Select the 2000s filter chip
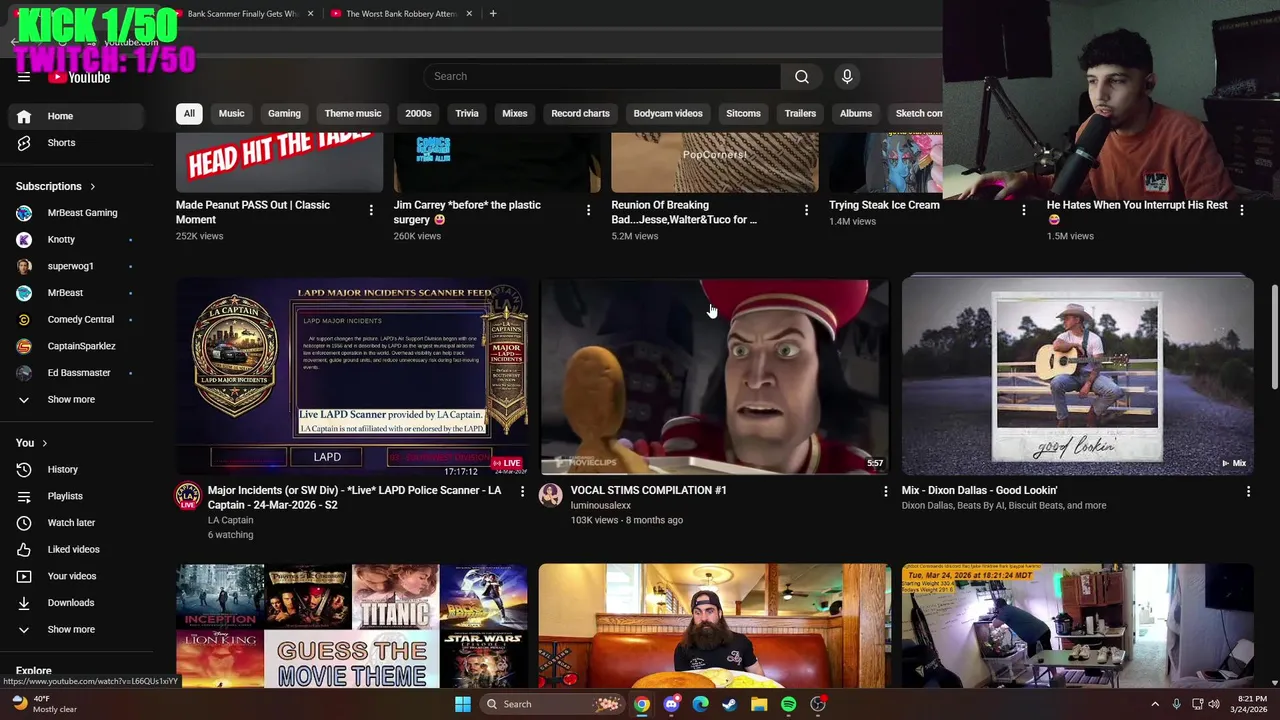This screenshot has width=1280, height=720. coord(418,114)
